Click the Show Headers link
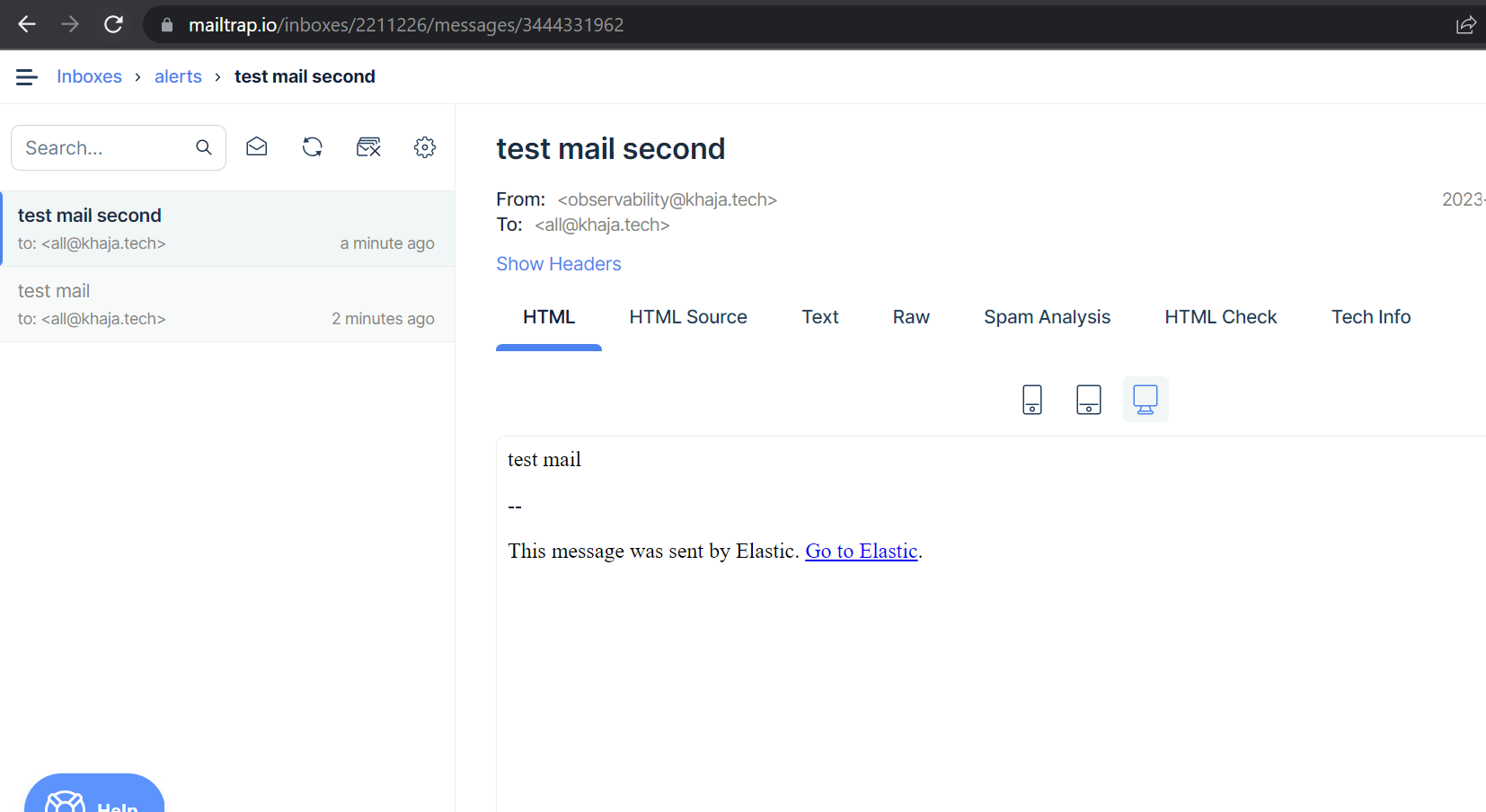Image resolution: width=1486 pixels, height=812 pixels. (559, 264)
